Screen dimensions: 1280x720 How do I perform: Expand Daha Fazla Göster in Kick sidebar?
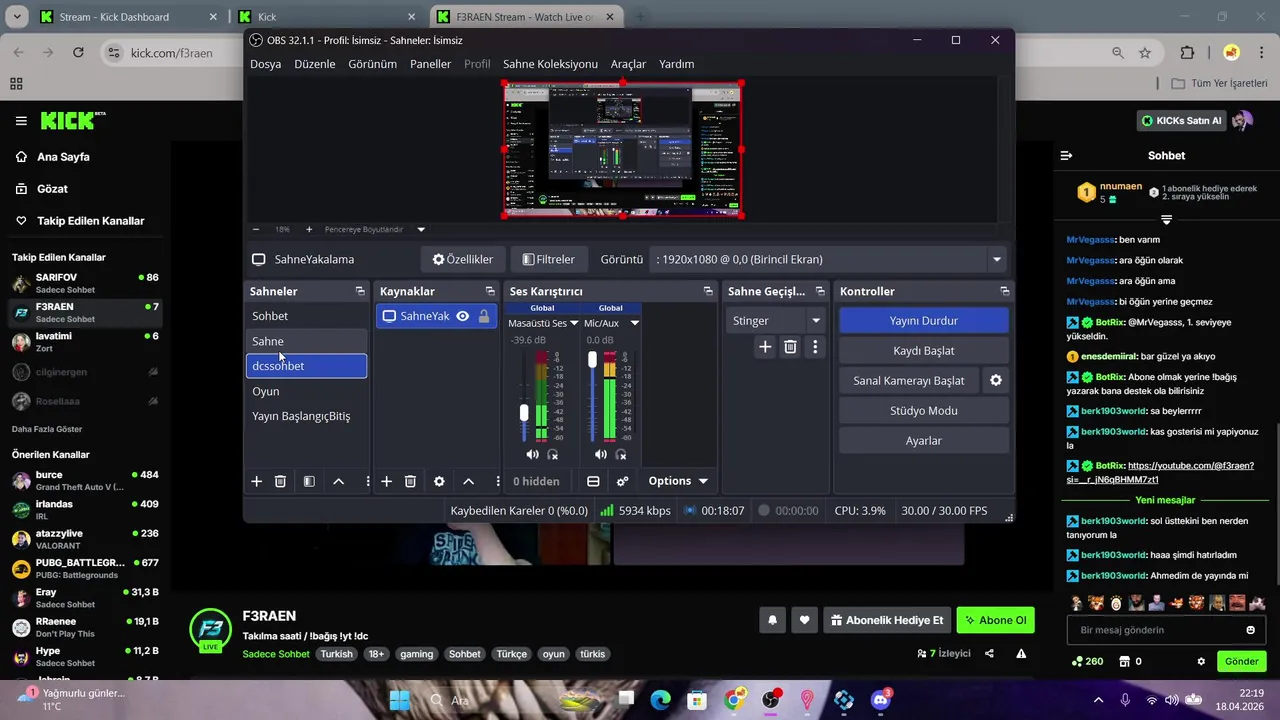pyautogui.click(x=47, y=429)
